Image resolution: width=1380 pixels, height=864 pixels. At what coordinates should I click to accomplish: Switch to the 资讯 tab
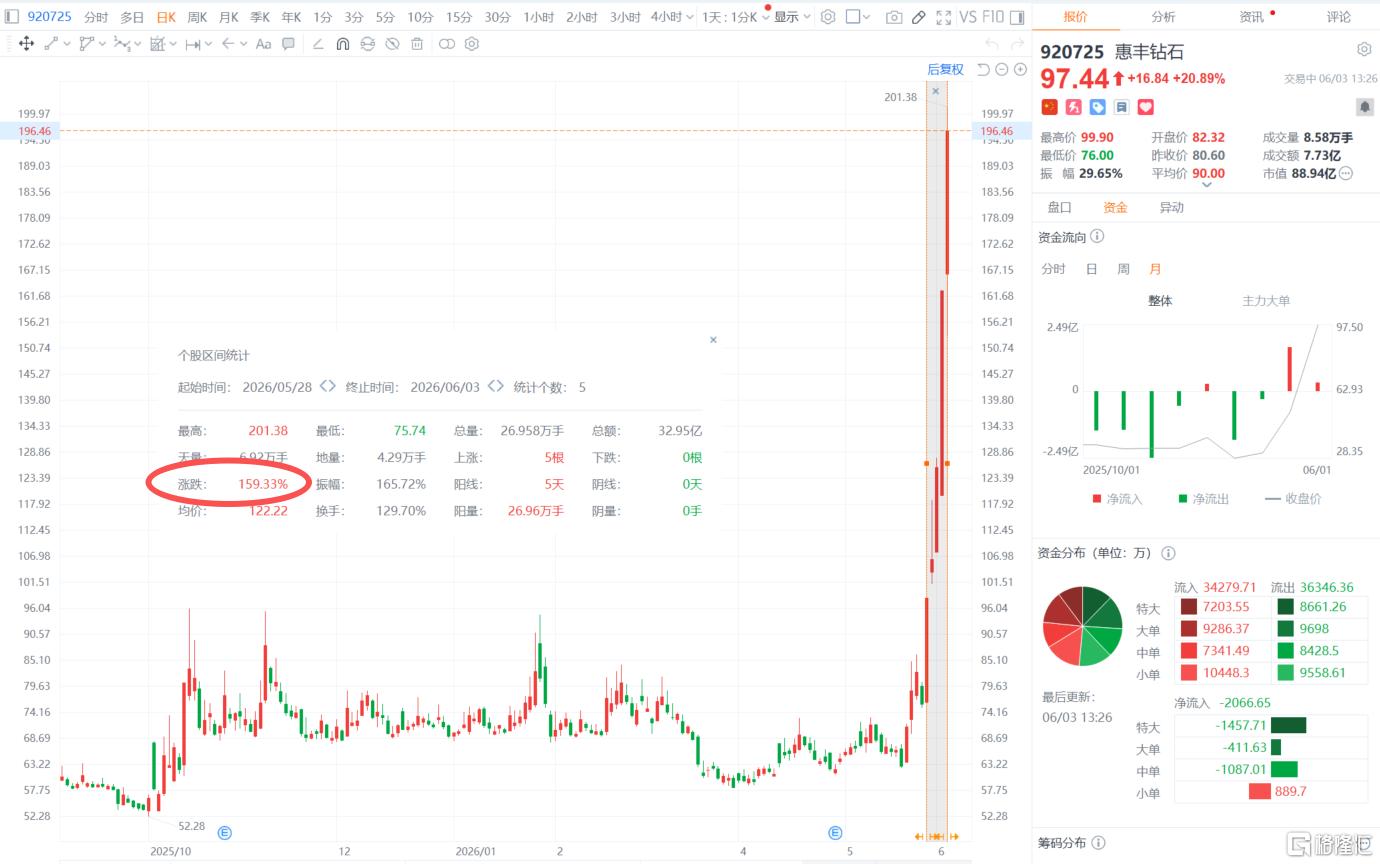pyautogui.click(x=1251, y=17)
